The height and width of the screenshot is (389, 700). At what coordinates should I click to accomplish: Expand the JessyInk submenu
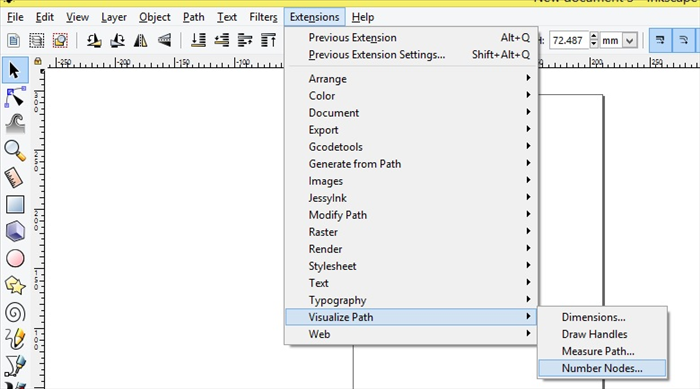[411, 198]
